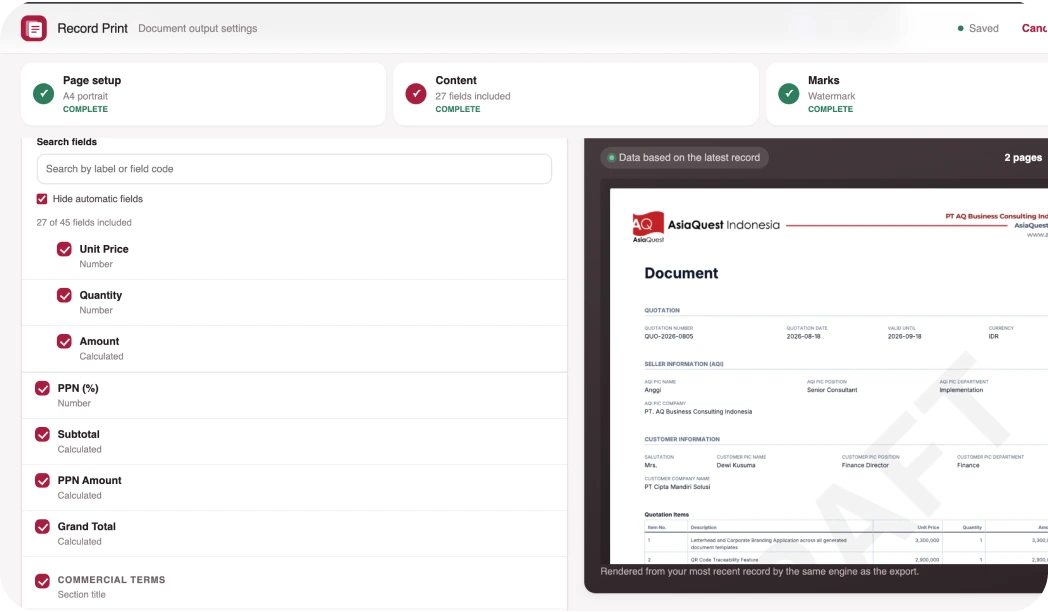Click the 2 pages label
Image resolution: width=1048 pixels, height=612 pixels.
(1023, 158)
